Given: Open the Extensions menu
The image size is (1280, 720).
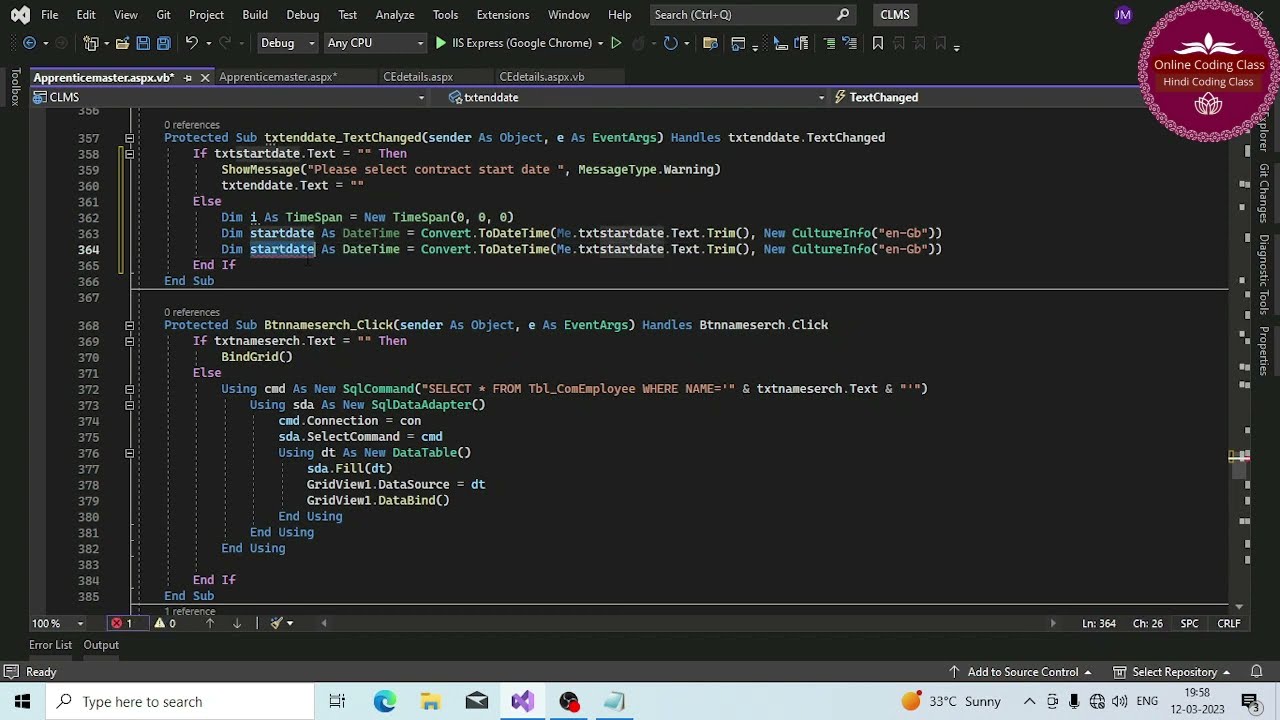Looking at the screenshot, I should tap(503, 15).
